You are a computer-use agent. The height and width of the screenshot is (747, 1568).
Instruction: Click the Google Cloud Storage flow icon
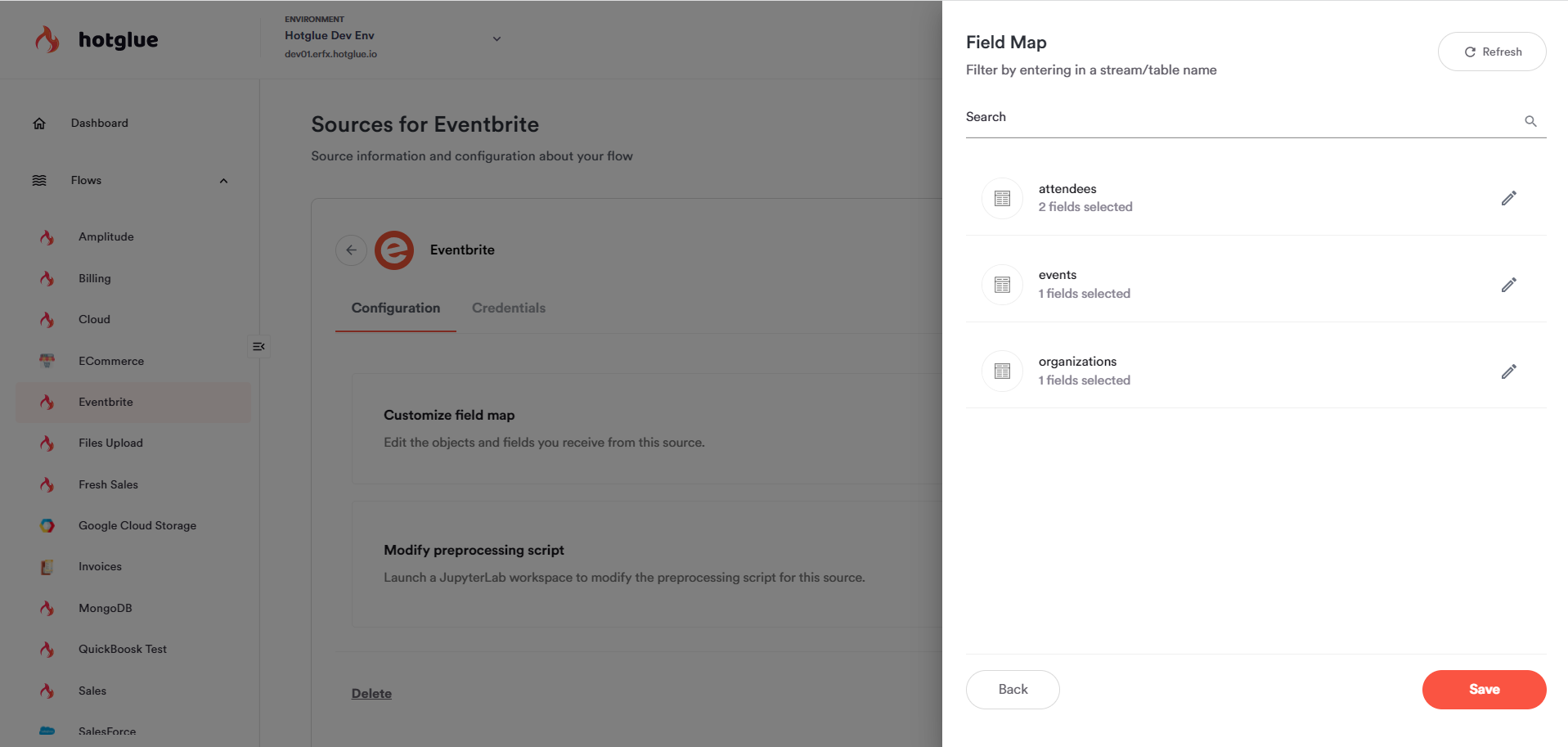47,526
